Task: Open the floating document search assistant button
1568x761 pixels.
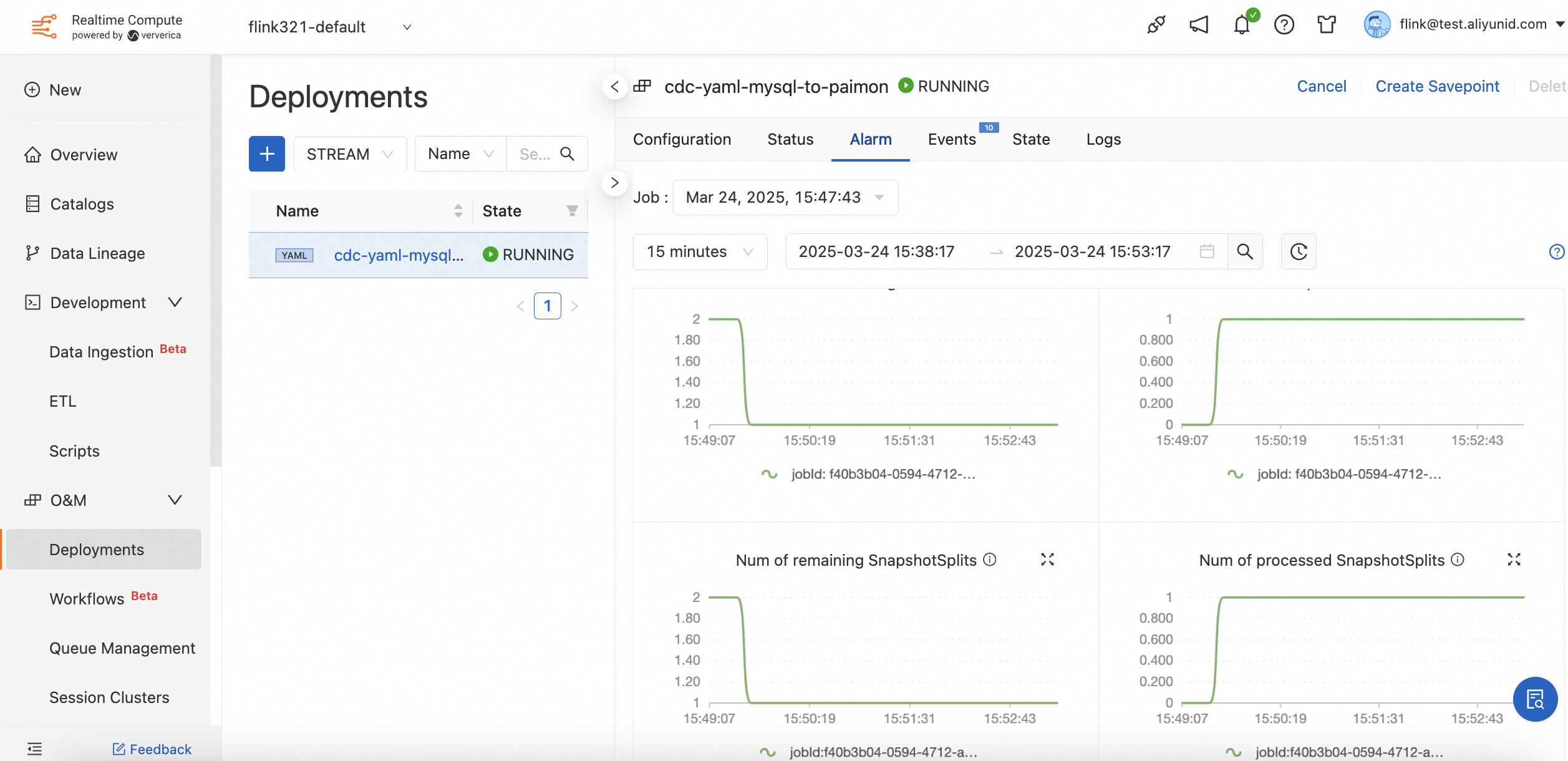Action: pyautogui.click(x=1535, y=699)
